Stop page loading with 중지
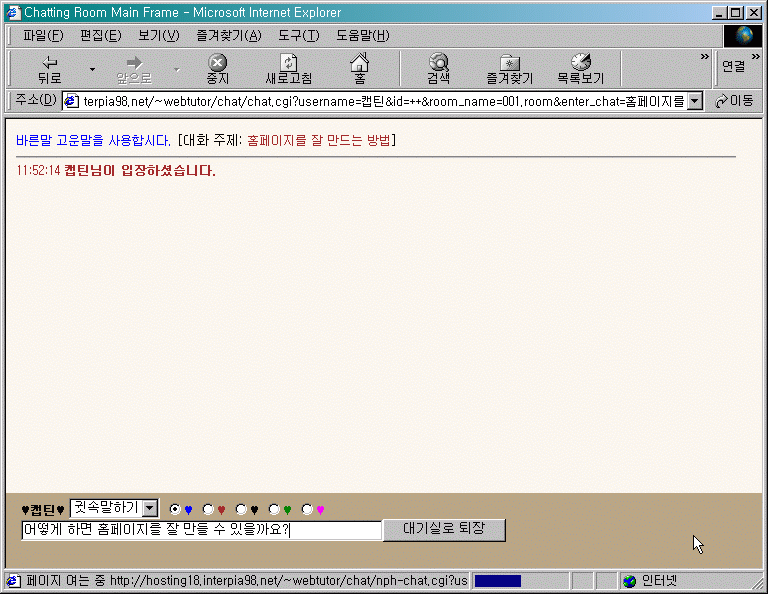 click(217, 69)
